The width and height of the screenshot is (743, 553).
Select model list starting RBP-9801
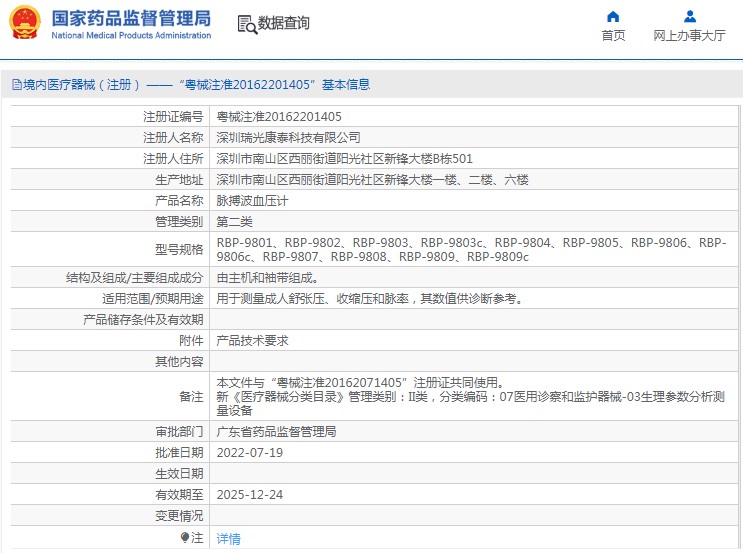tap(471, 249)
